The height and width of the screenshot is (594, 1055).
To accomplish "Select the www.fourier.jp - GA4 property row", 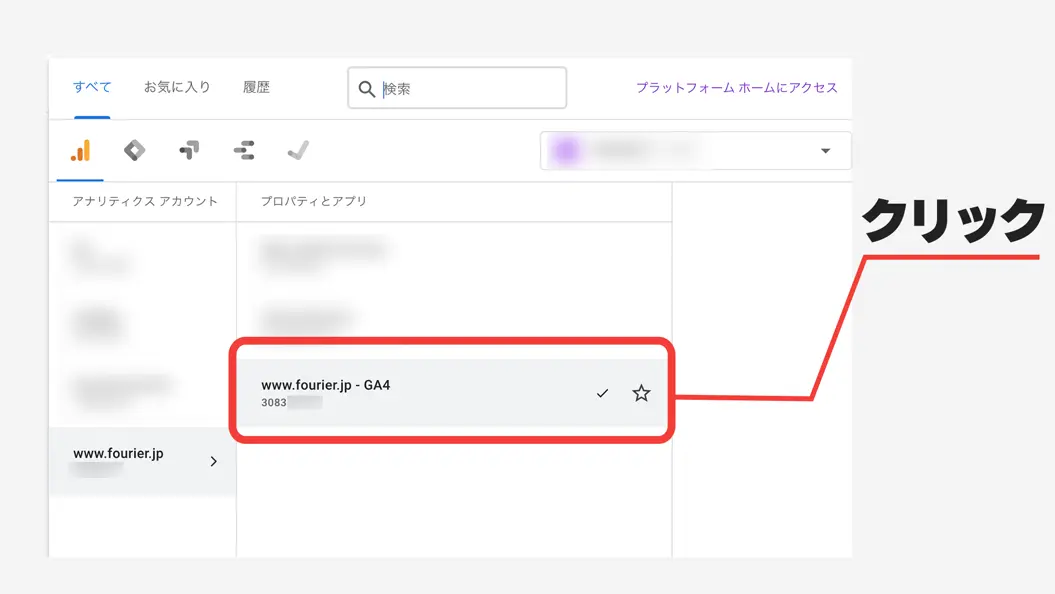I will coord(453,393).
